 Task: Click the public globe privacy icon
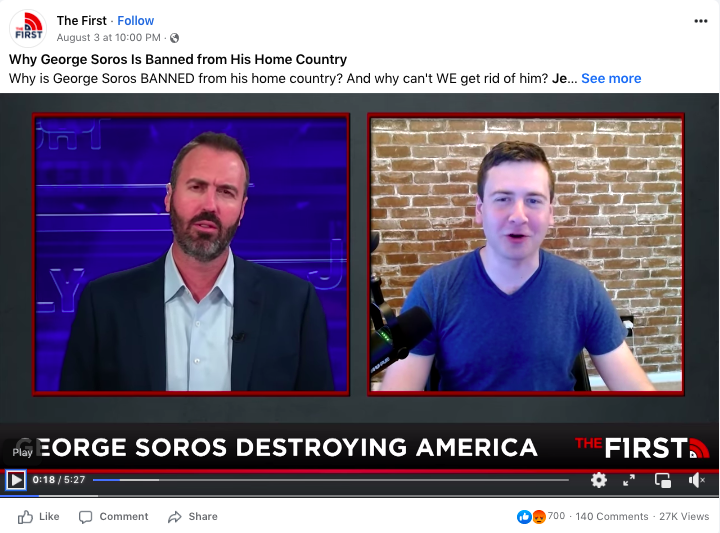pyautogui.click(x=174, y=38)
